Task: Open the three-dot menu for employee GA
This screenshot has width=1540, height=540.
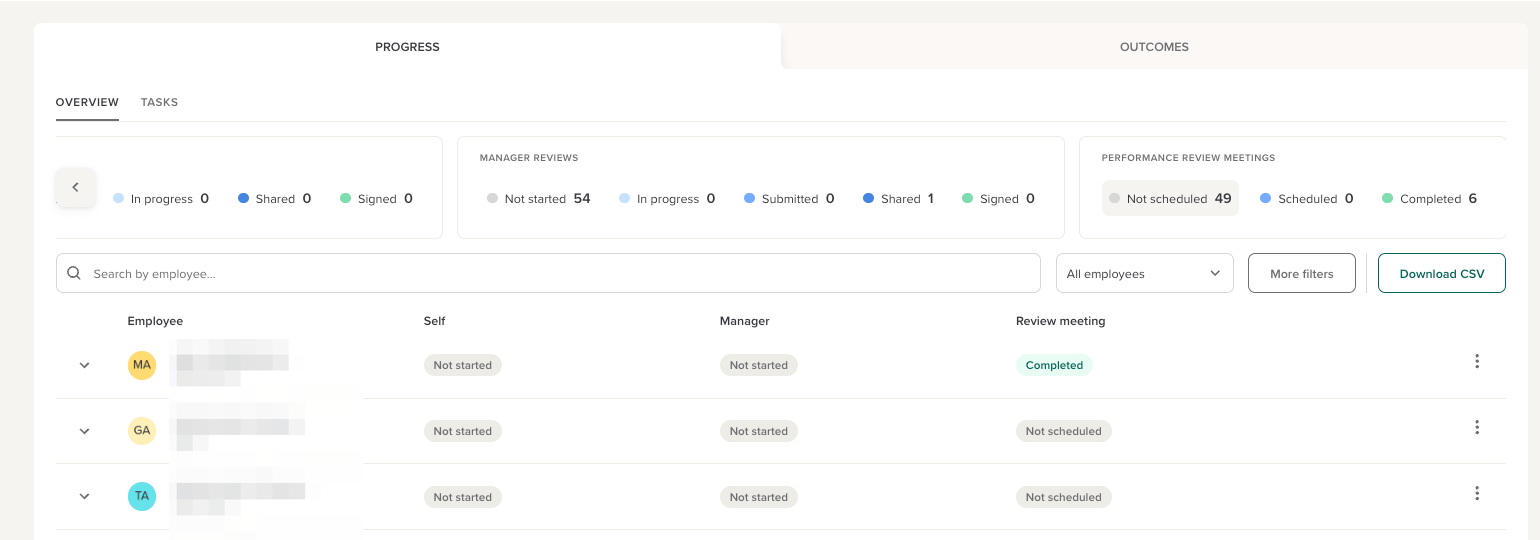Action: point(1476,428)
